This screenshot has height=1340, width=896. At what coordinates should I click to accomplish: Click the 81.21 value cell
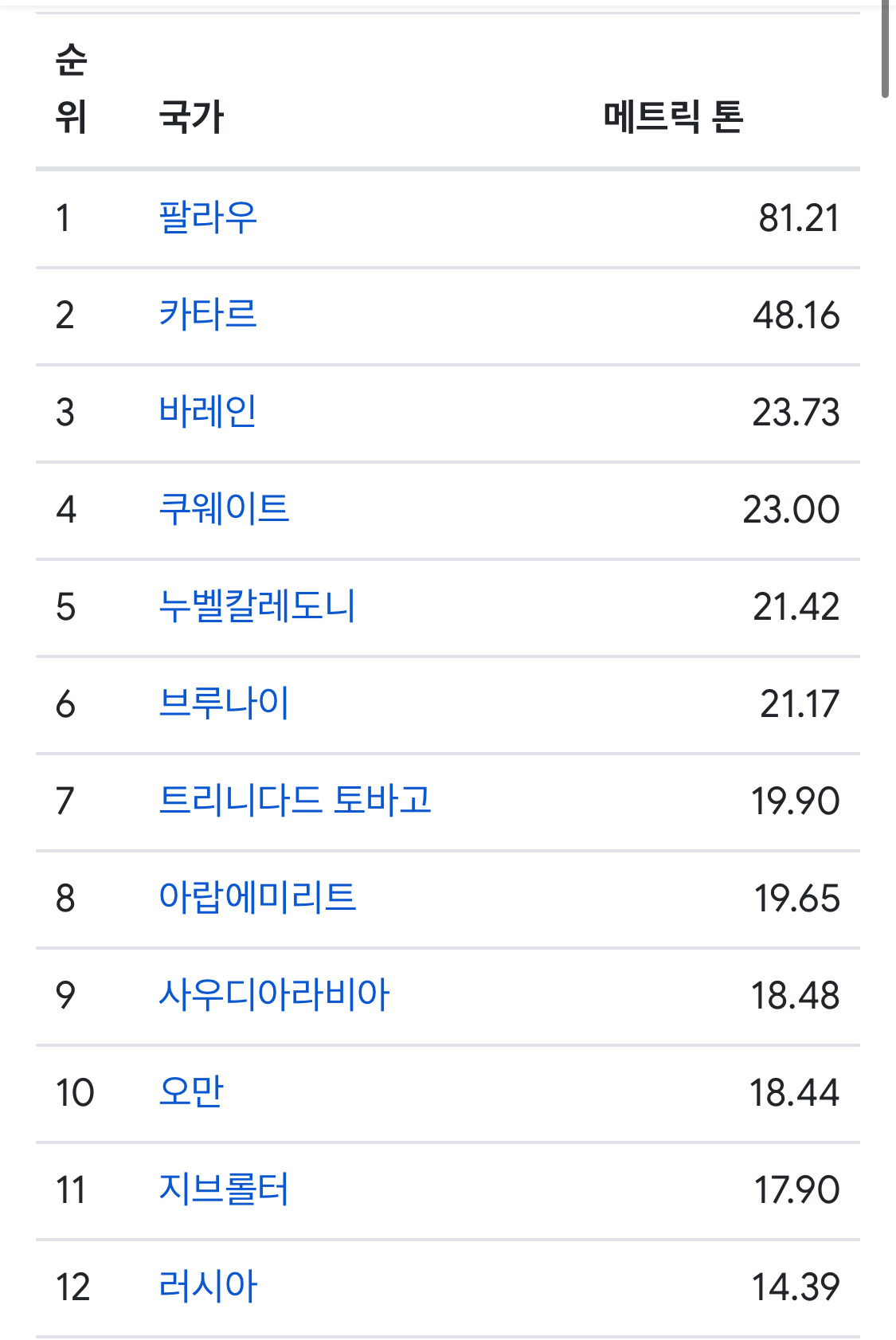[799, 217]
